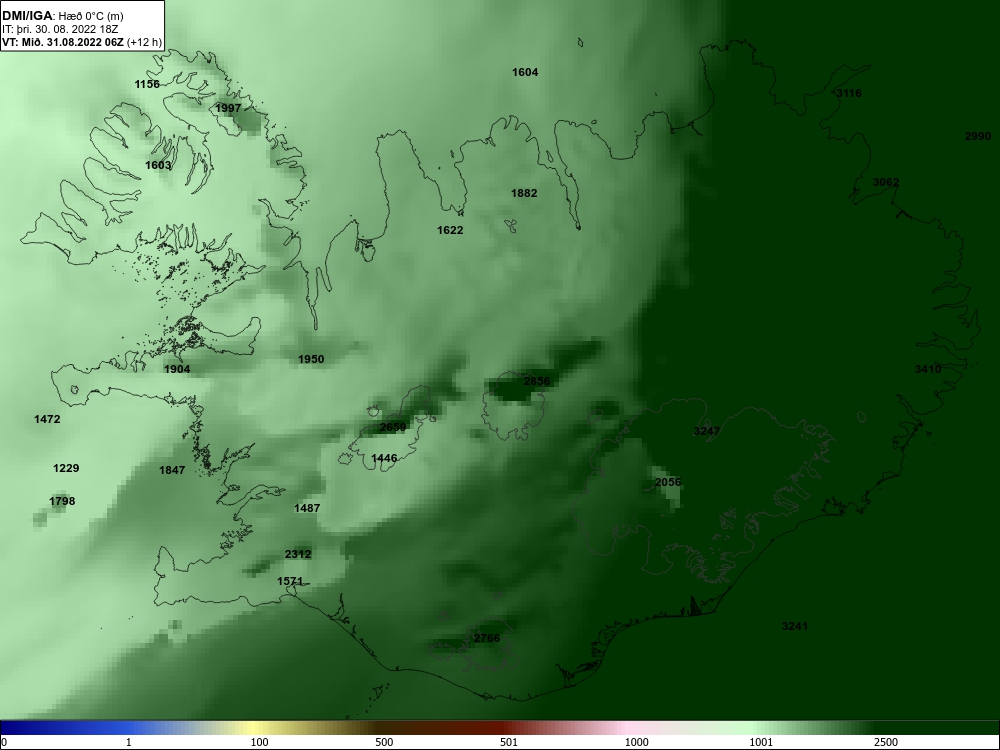The width and height of the screenshot is (1000, 750).
Task: Click the color scale label 1000
Action: [636, 742]
